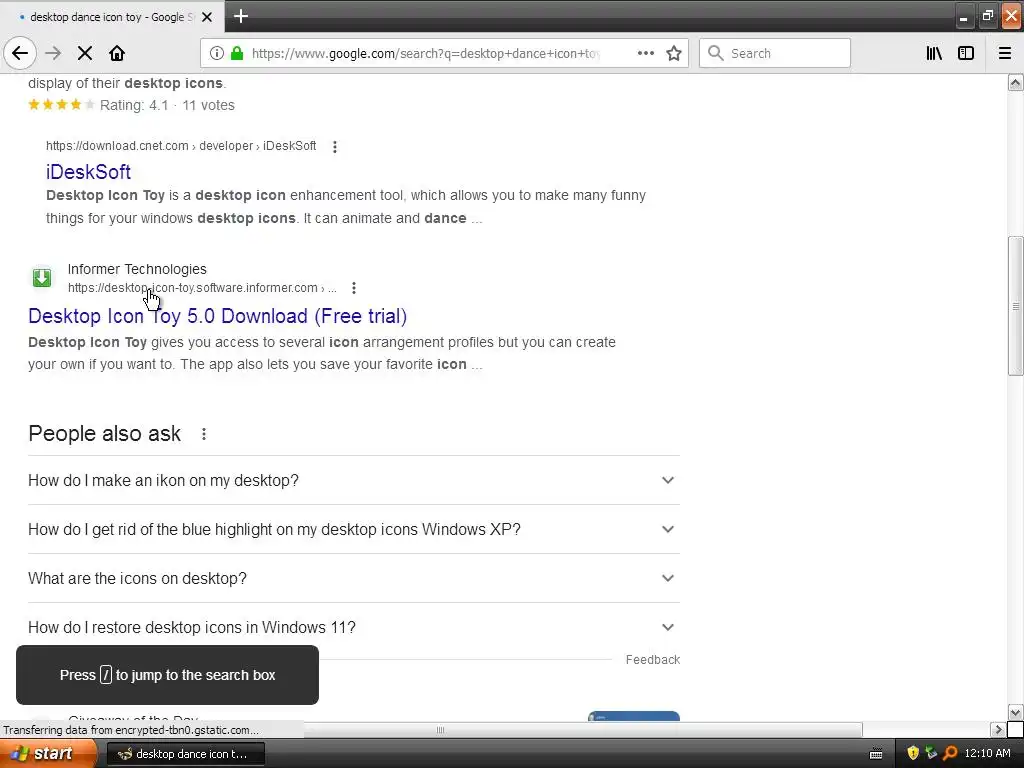Click the Informer Technologies site name
Screen dimensions: 1024x768
(x=137, y=269)
